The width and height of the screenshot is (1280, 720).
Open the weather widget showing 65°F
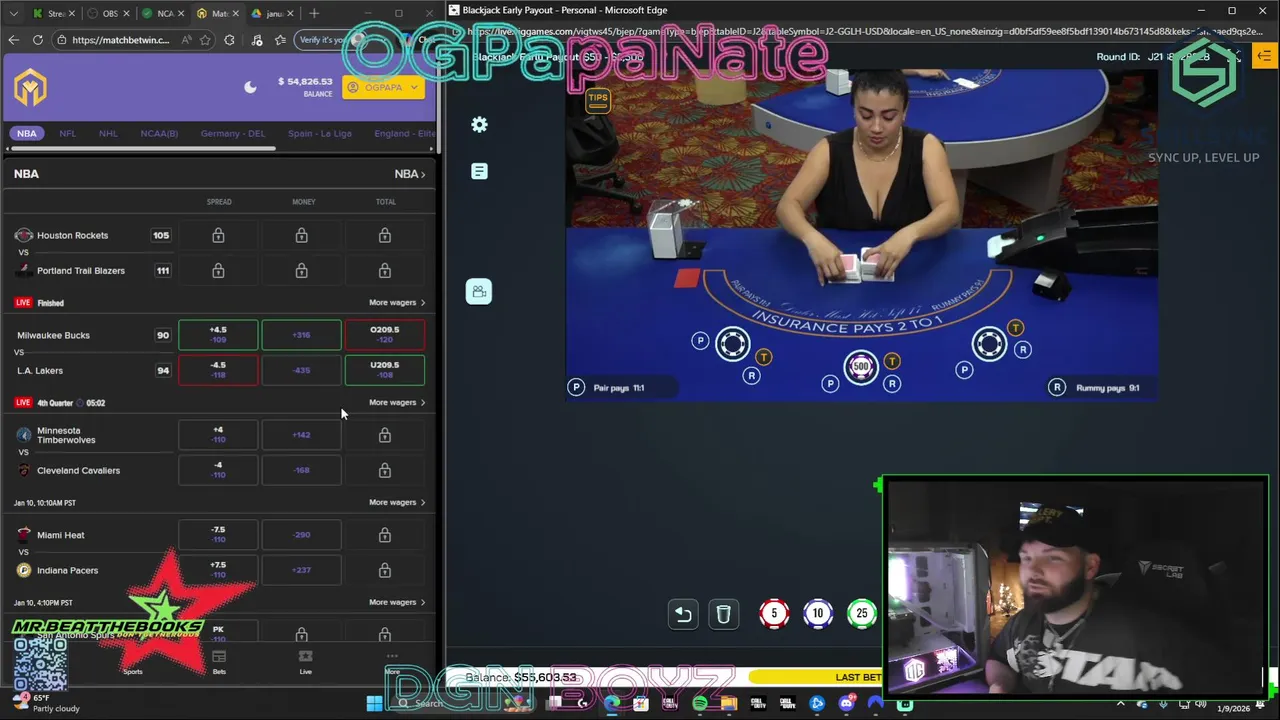tap(45, 703)
